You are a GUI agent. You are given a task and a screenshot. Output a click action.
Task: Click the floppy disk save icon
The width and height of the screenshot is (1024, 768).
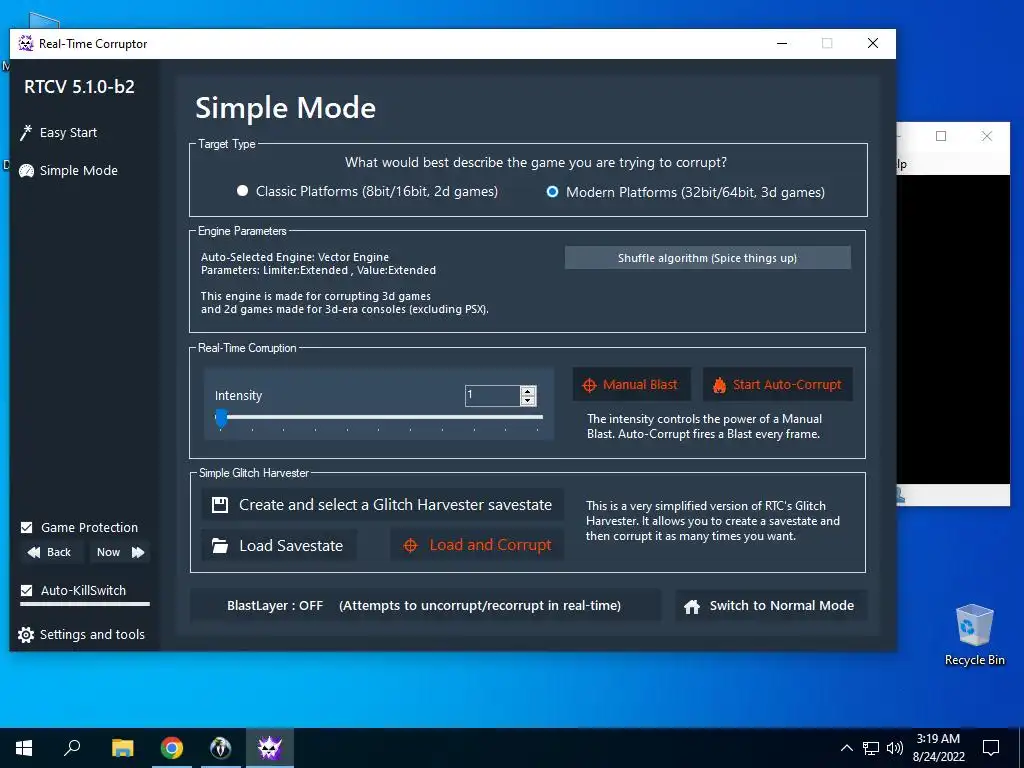[220, 505]
